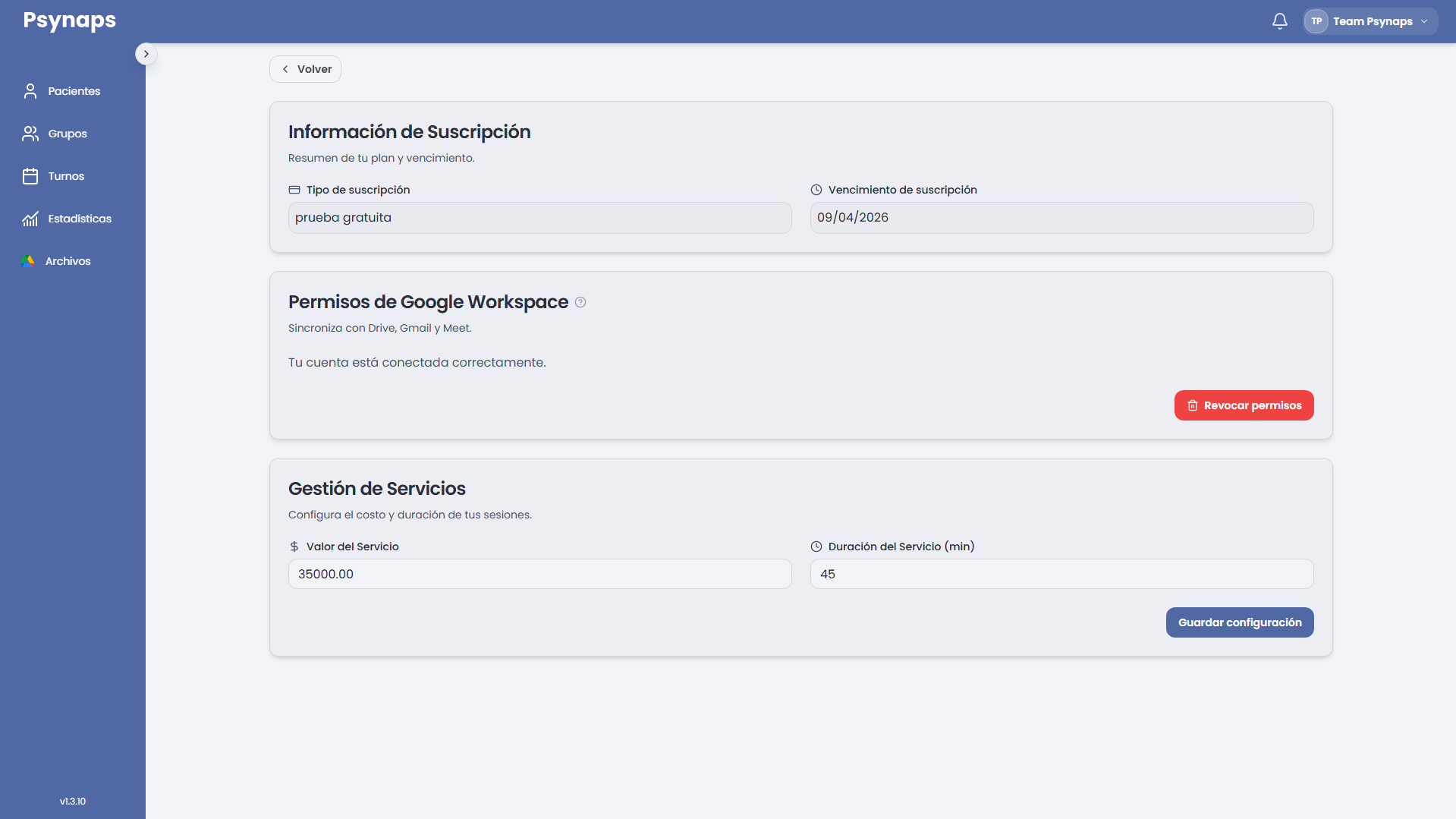
Task: Click 'Tu cuenta está conectada correctamente.' text
Action: pos(417,363)
